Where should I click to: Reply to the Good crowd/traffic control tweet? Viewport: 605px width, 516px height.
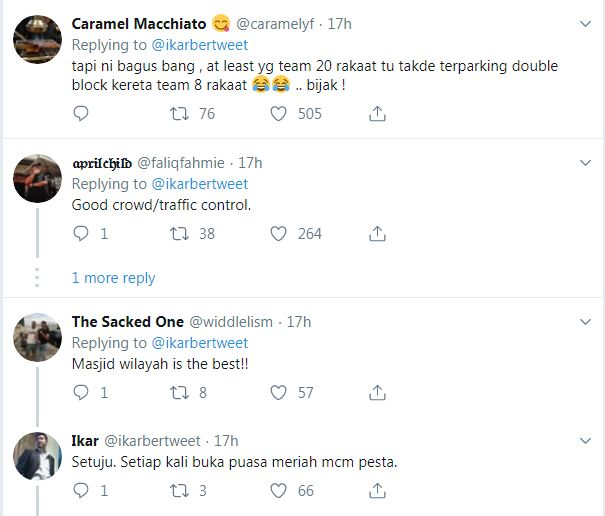point(81,233)
